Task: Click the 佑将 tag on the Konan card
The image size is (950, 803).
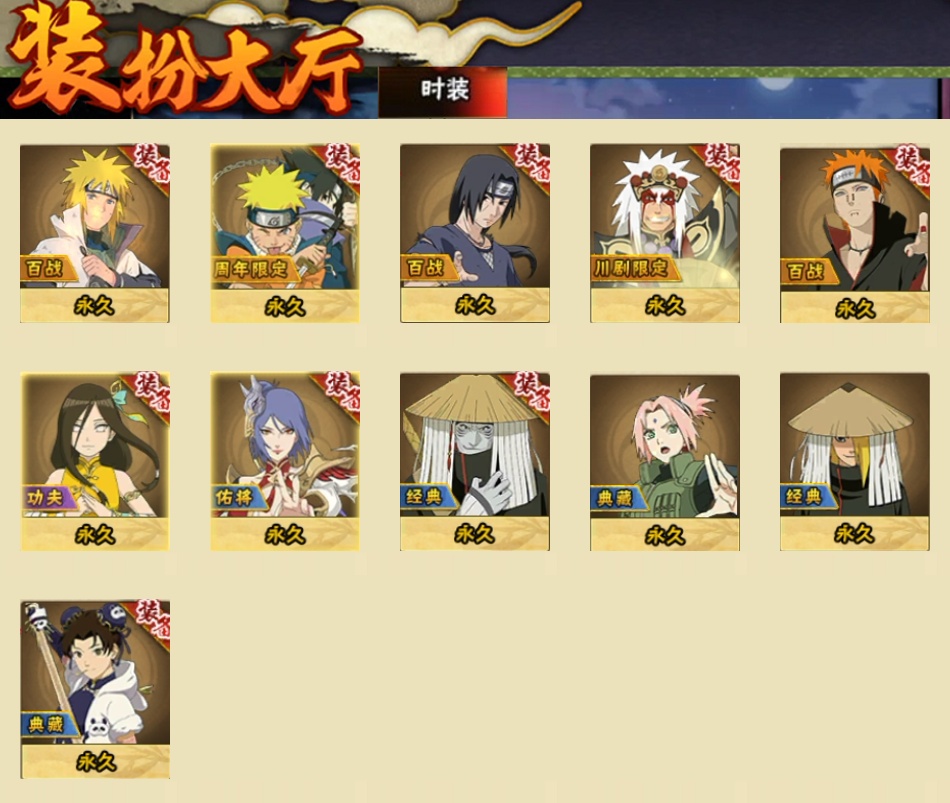Action: point(238,498)
